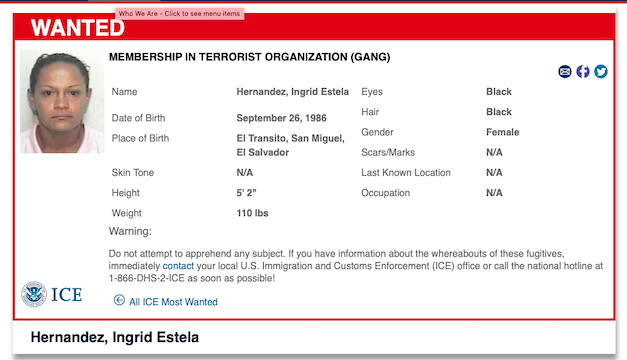Open the All ICE Most Wanted link
627x360 pixels.
point(173,302)
